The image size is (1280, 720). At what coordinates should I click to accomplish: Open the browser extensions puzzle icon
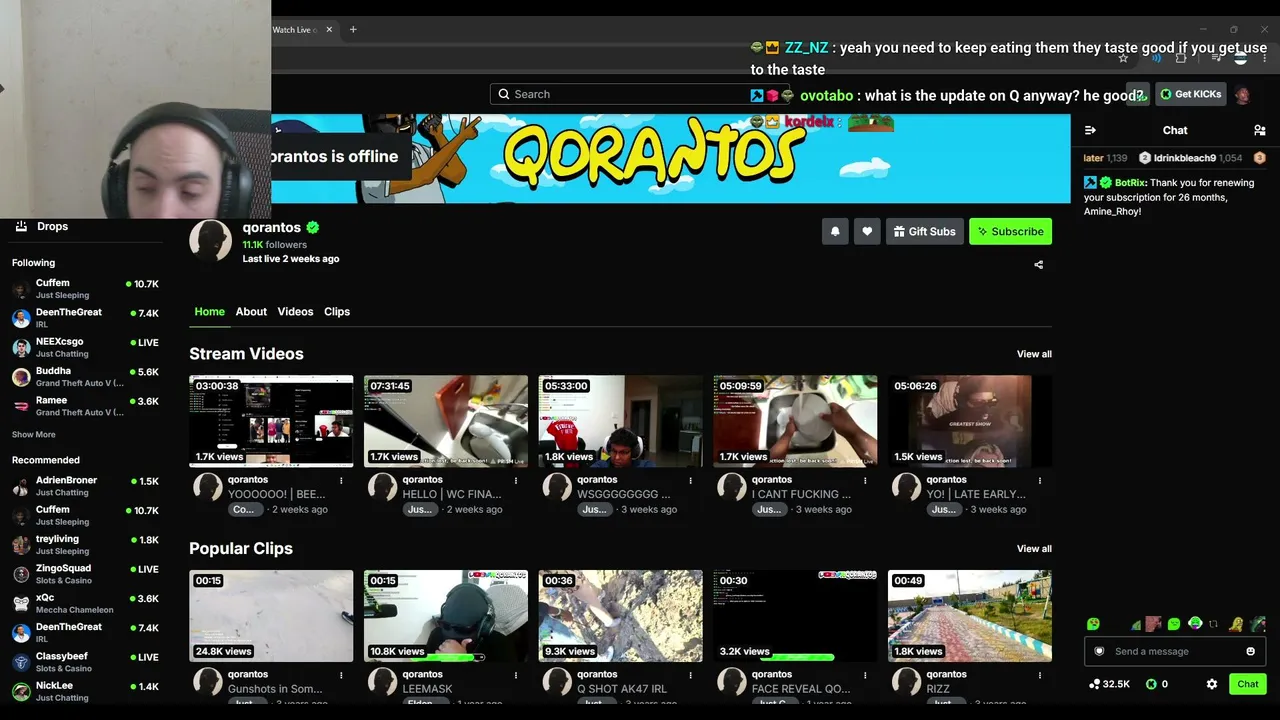coord(1181,58)
